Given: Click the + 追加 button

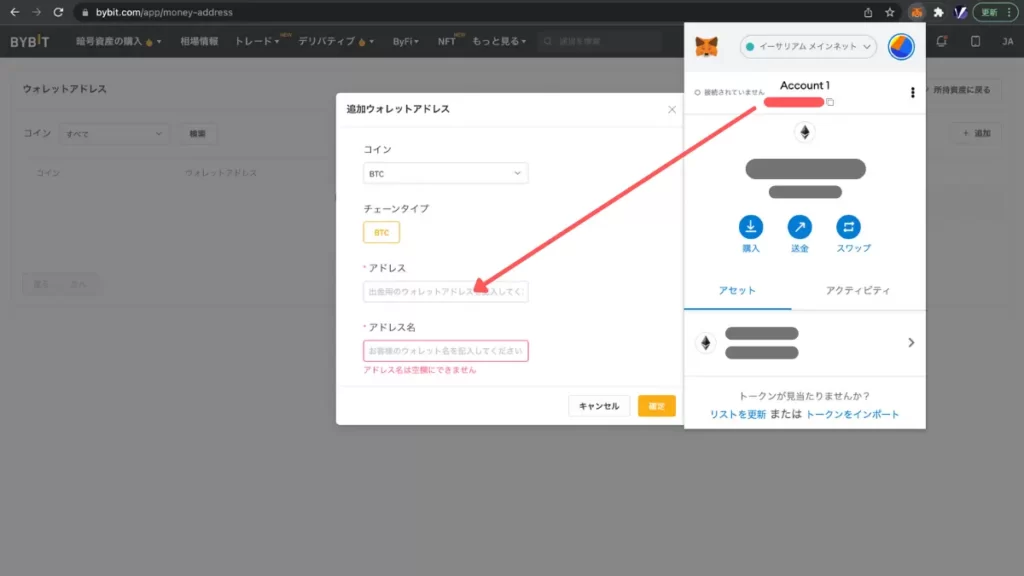Looking at the screenshot, I should pyautogui.click(x=976, y=133).
